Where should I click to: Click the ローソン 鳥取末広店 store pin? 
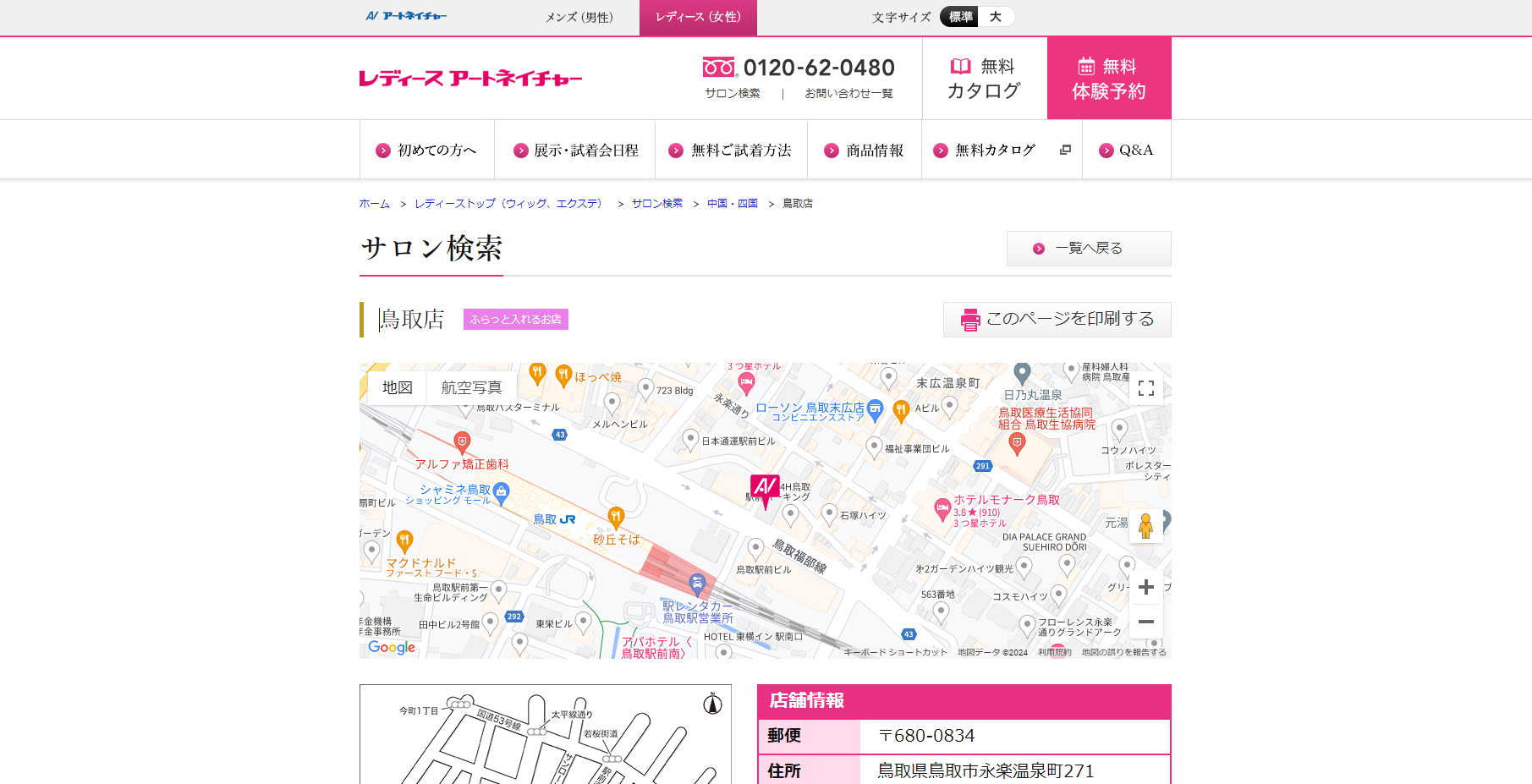click(x=876, y=410)
